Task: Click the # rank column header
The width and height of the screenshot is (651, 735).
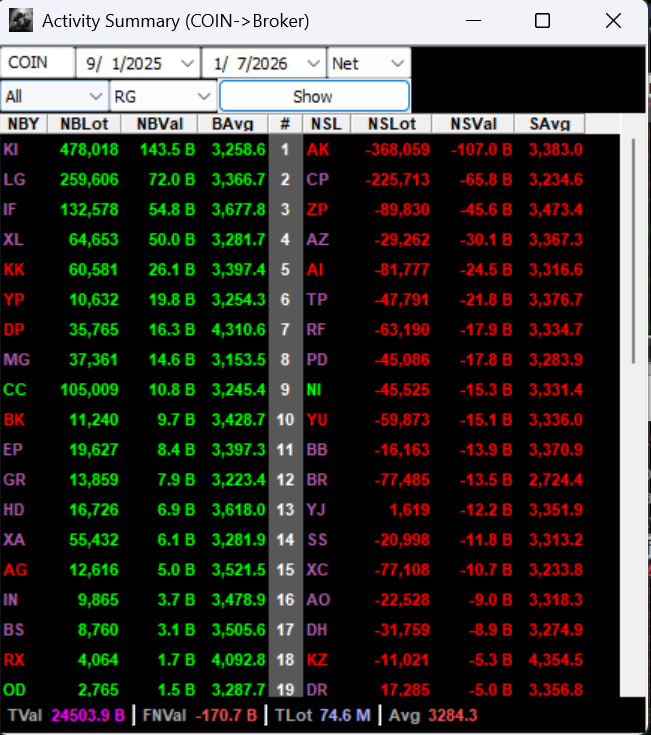Action: 285,124
